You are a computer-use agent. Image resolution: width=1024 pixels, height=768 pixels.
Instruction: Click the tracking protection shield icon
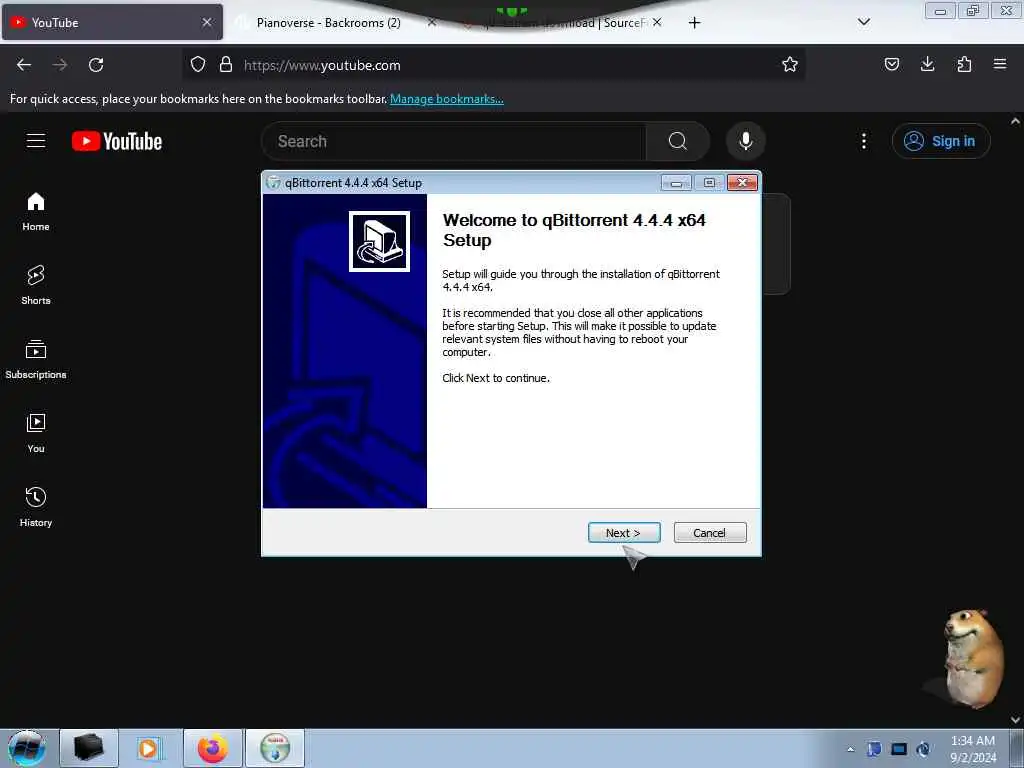tap(198, 65)
